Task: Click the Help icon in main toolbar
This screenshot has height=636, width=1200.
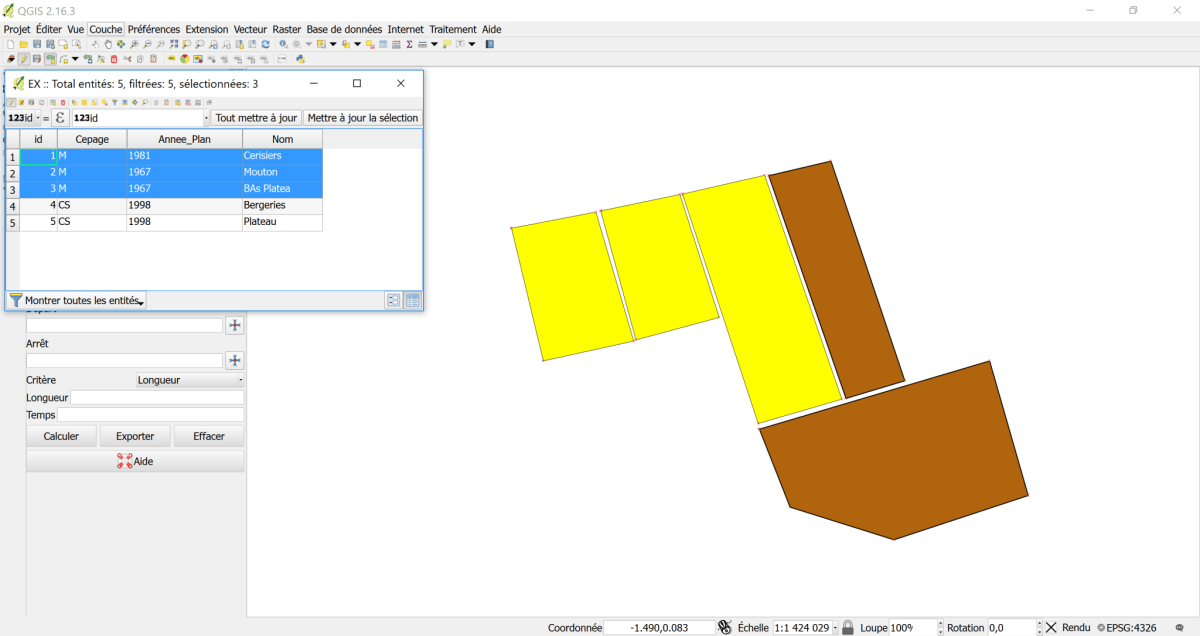Action: [488, 44]
